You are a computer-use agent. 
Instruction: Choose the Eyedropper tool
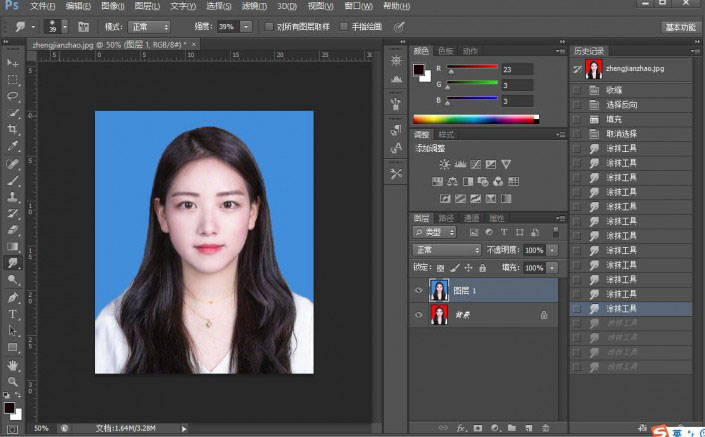14,146
